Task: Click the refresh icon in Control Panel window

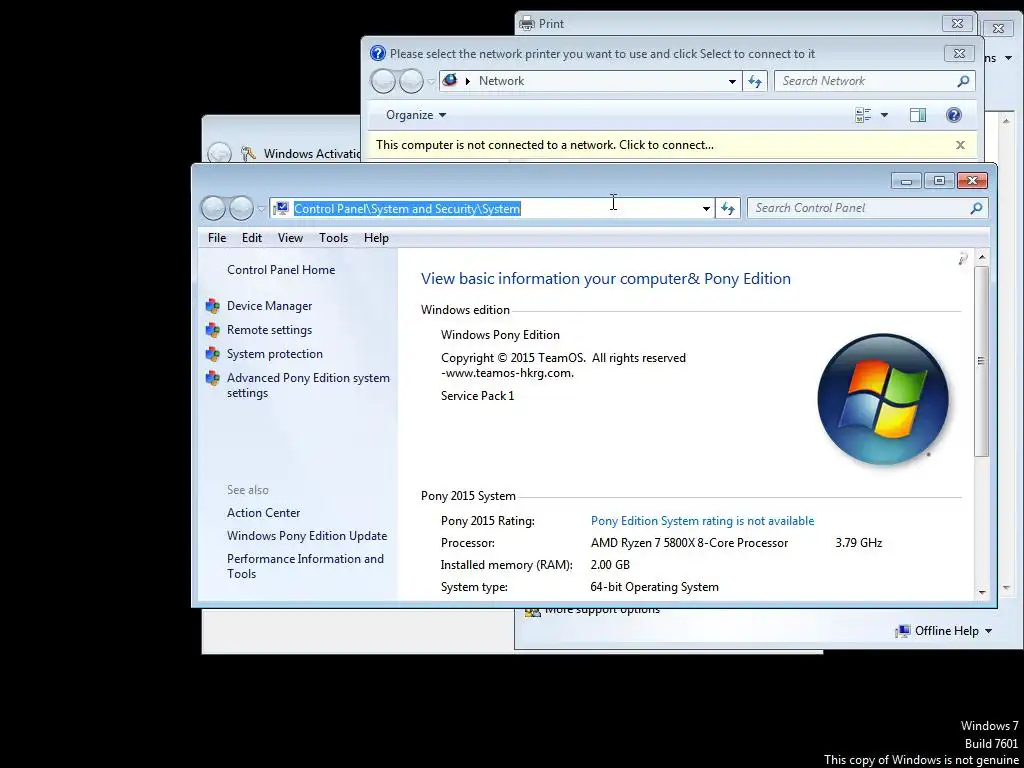Action: 728,208
